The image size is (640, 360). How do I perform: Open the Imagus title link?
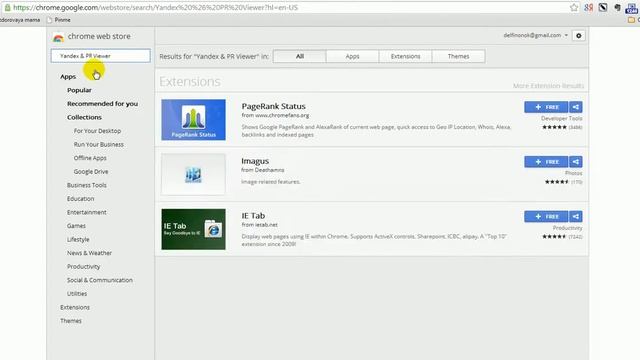click(255, 161)
